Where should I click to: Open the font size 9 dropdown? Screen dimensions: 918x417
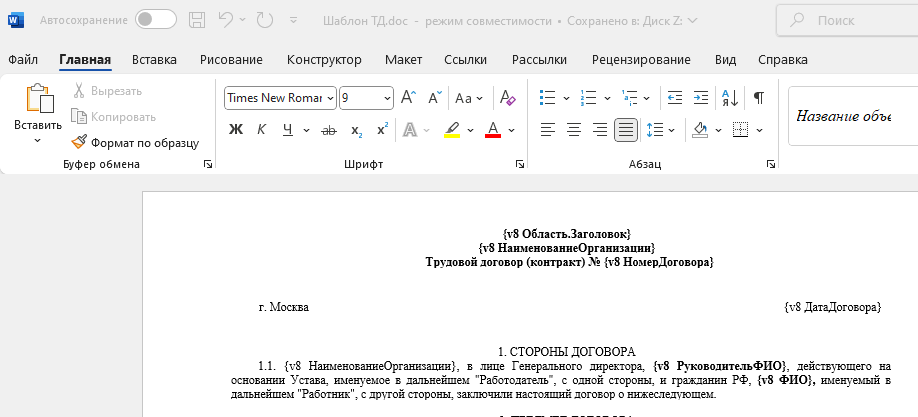pos(387,98)
